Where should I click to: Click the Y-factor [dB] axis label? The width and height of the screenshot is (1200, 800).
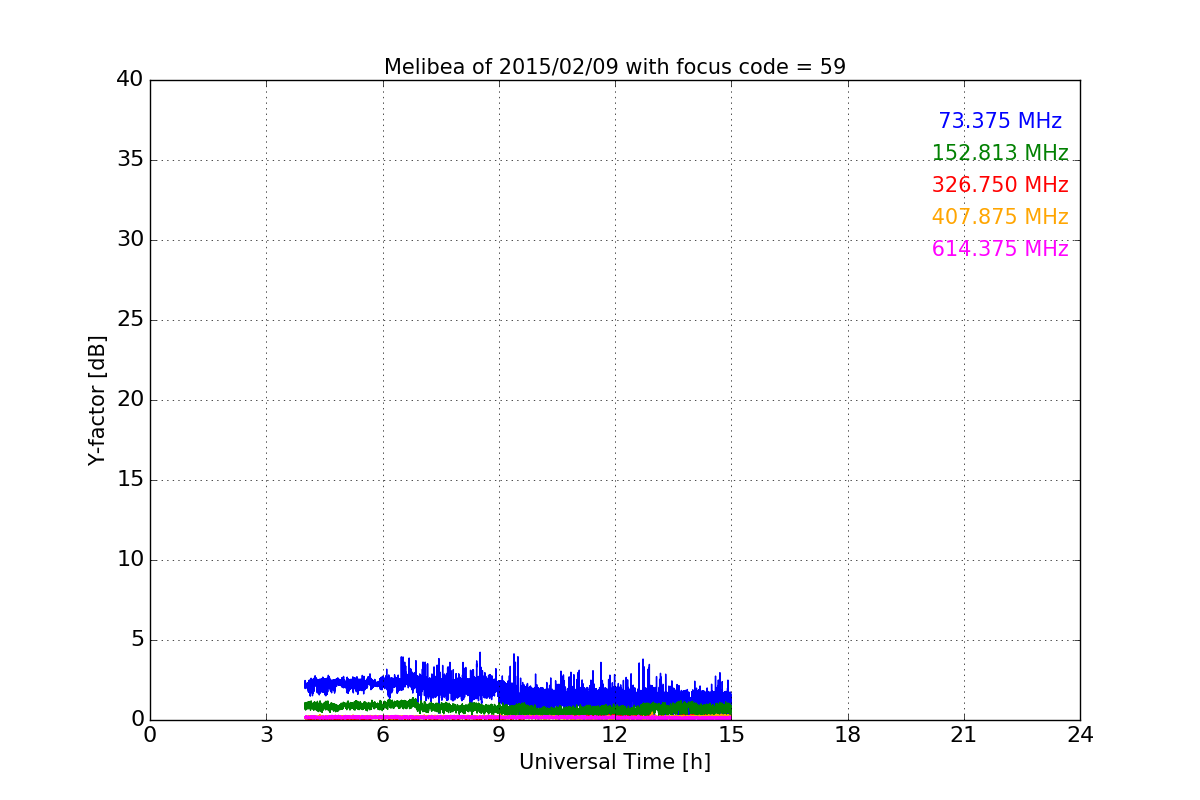[x=97, y=400]
